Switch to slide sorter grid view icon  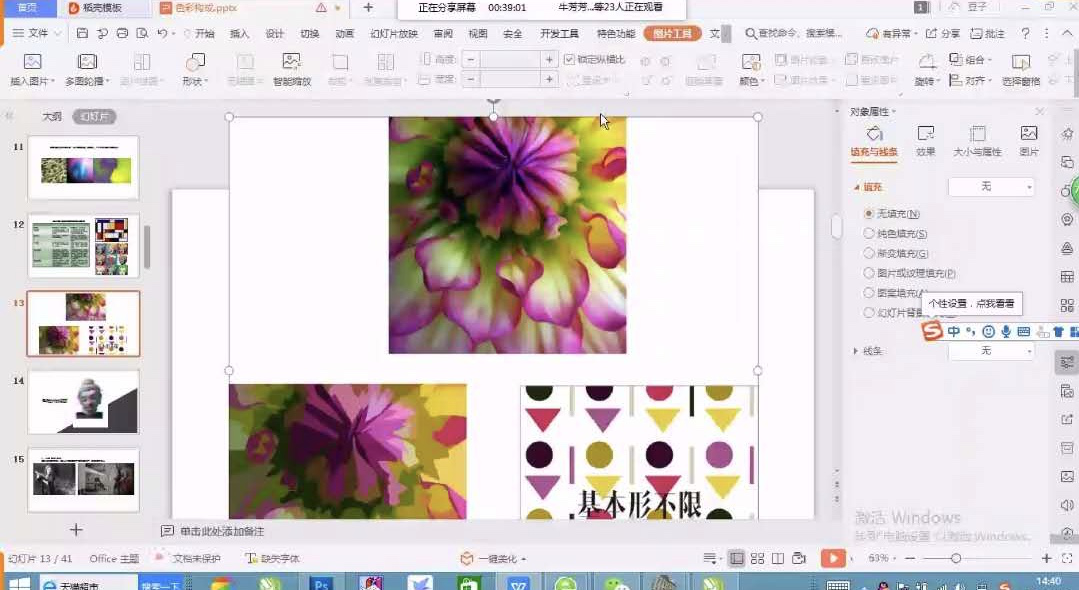tap(757, 558)
